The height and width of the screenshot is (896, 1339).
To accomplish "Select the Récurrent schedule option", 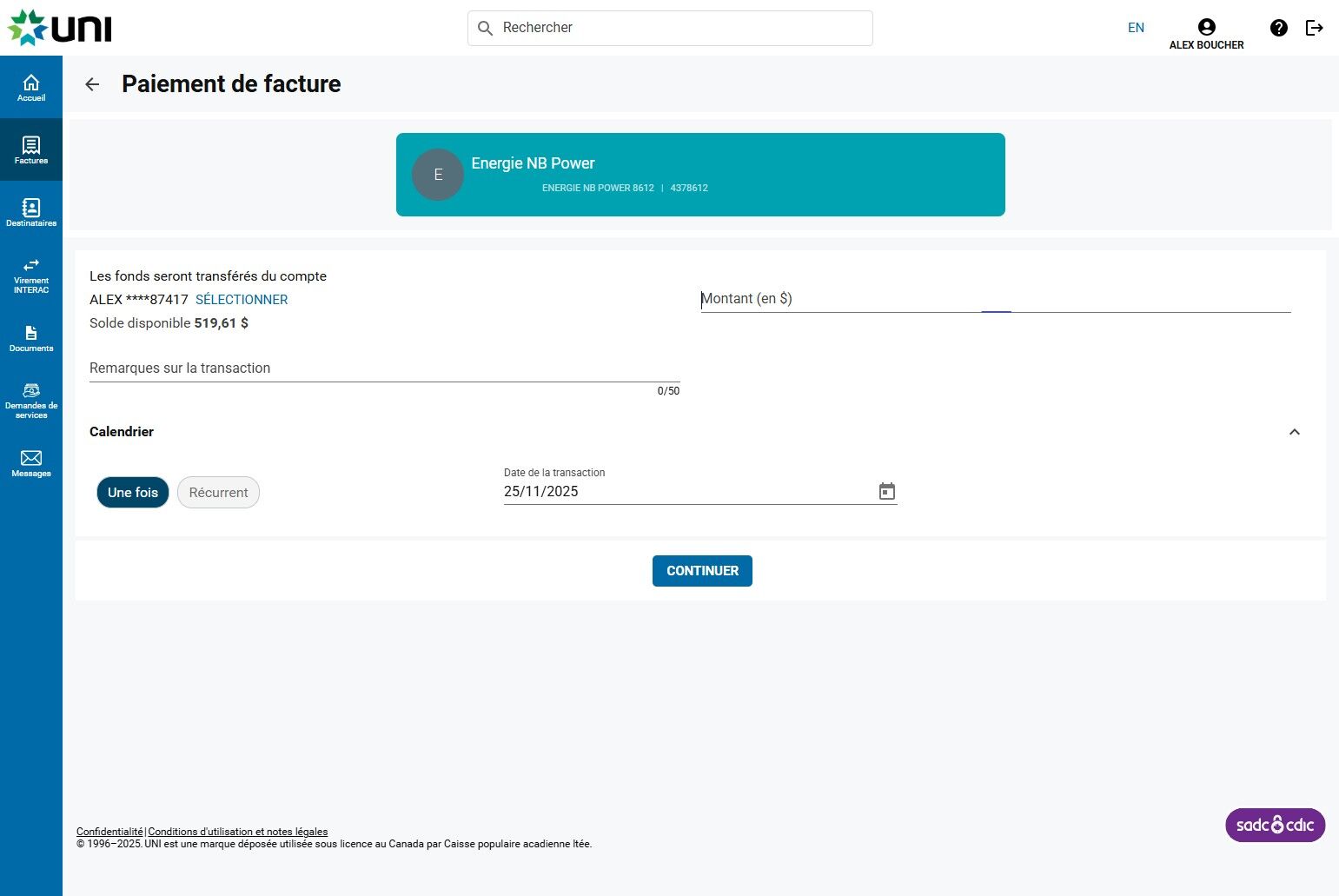I will pos(218,493).
